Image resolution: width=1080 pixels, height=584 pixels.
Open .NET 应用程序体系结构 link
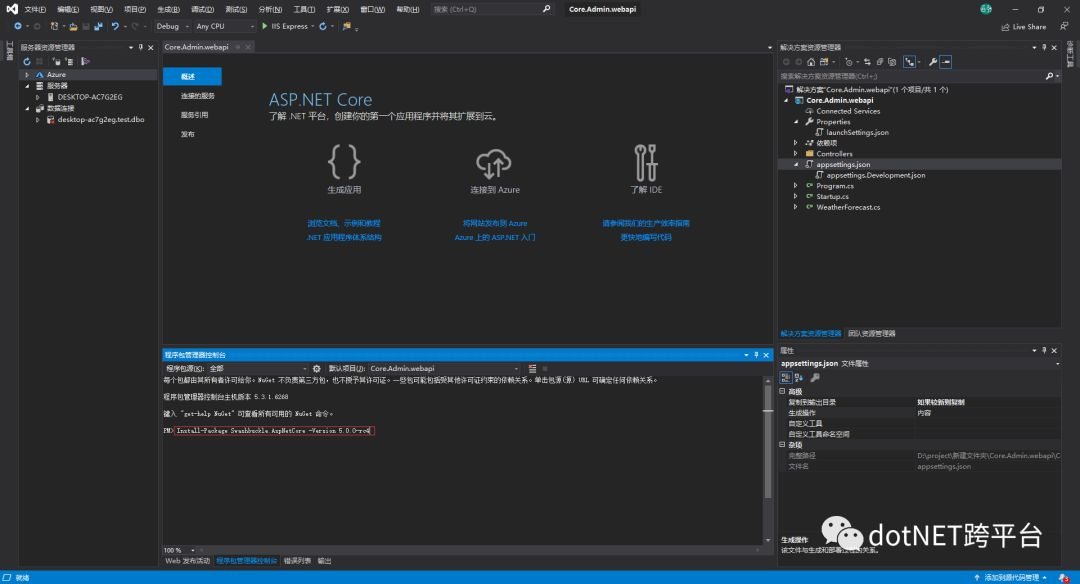[344, 237]
